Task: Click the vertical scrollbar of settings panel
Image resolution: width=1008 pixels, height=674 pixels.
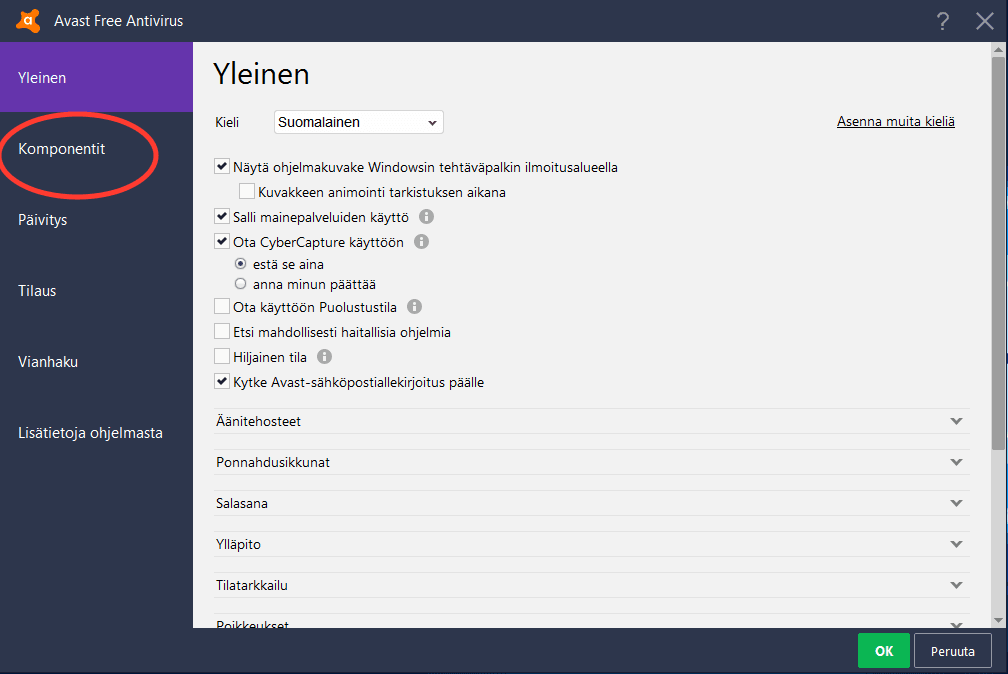Action: (999, 250)
